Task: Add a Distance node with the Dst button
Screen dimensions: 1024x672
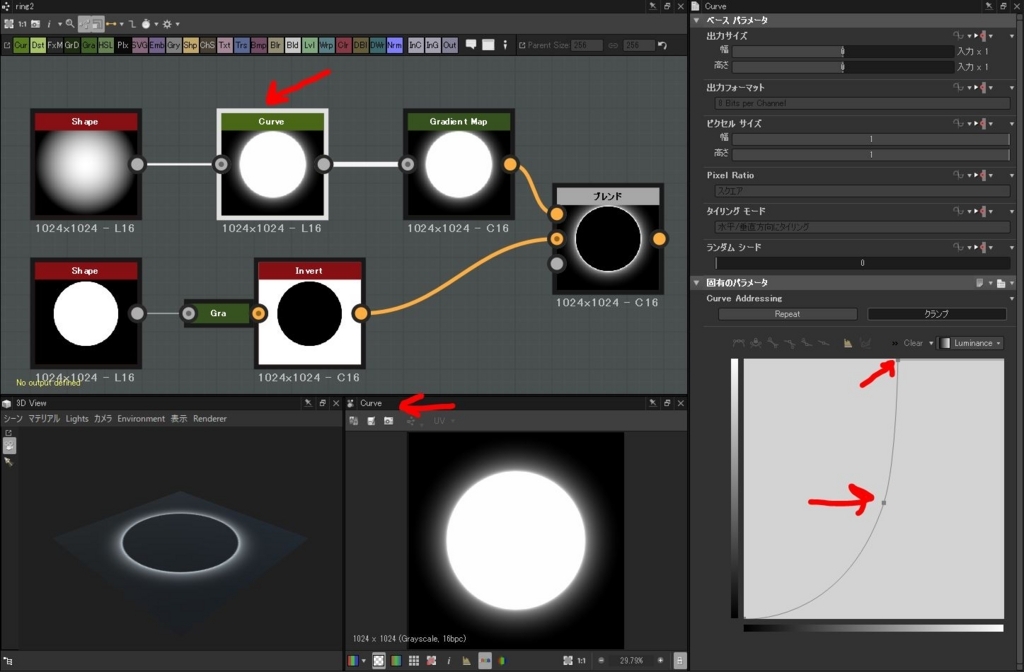Action: [38, 45]
